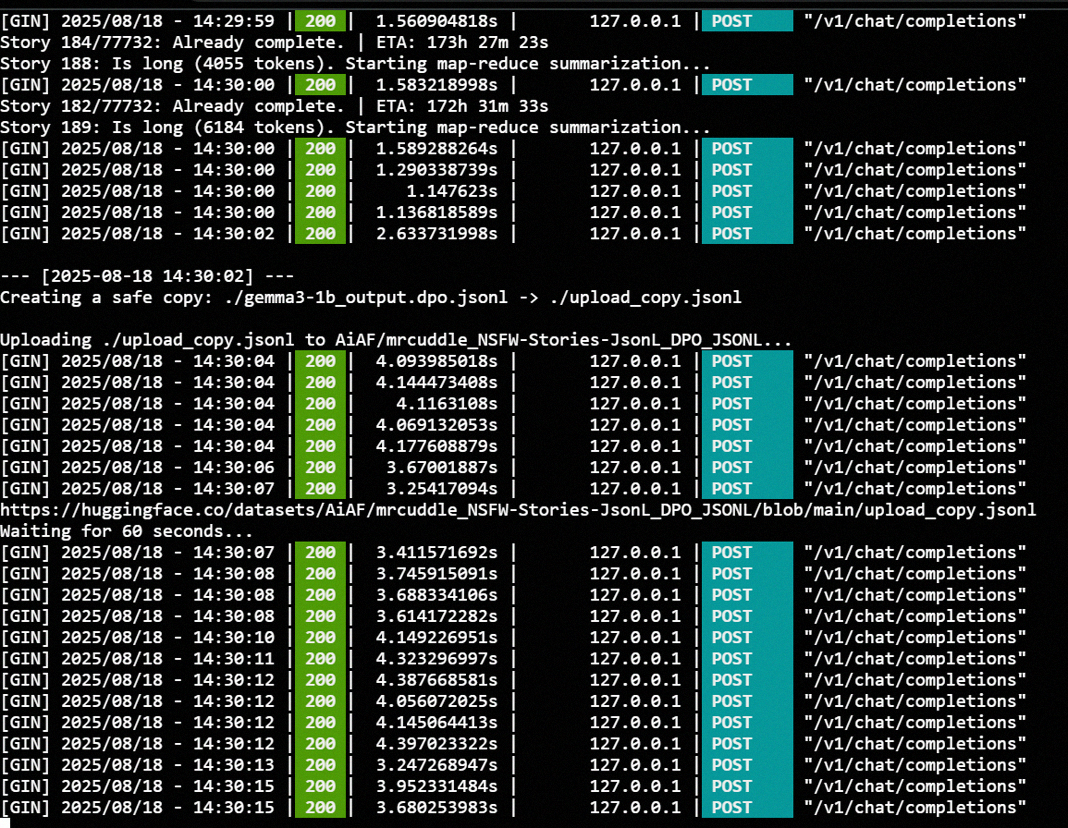
Task: Click the latency value 4.149226951s
Action: pyautogui.click(x=437, y=637)
